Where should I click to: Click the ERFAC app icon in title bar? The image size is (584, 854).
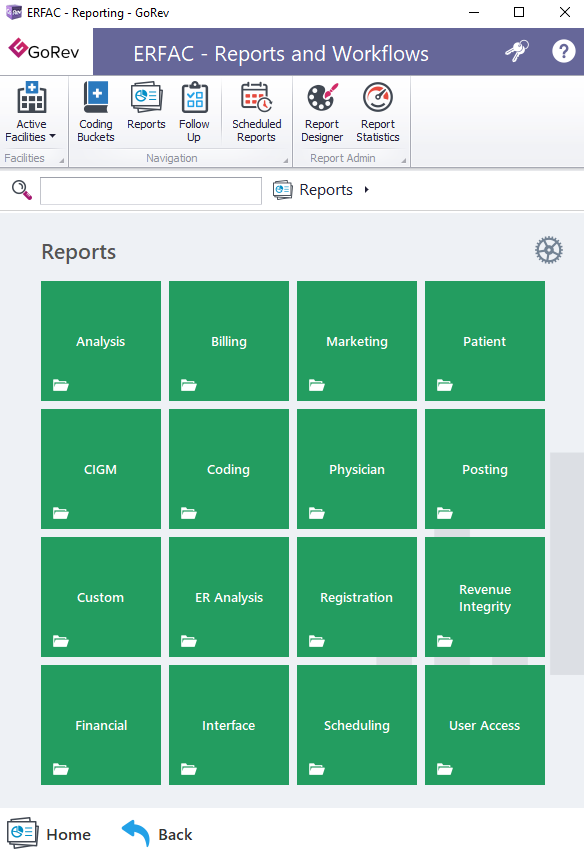pos(14,12)
